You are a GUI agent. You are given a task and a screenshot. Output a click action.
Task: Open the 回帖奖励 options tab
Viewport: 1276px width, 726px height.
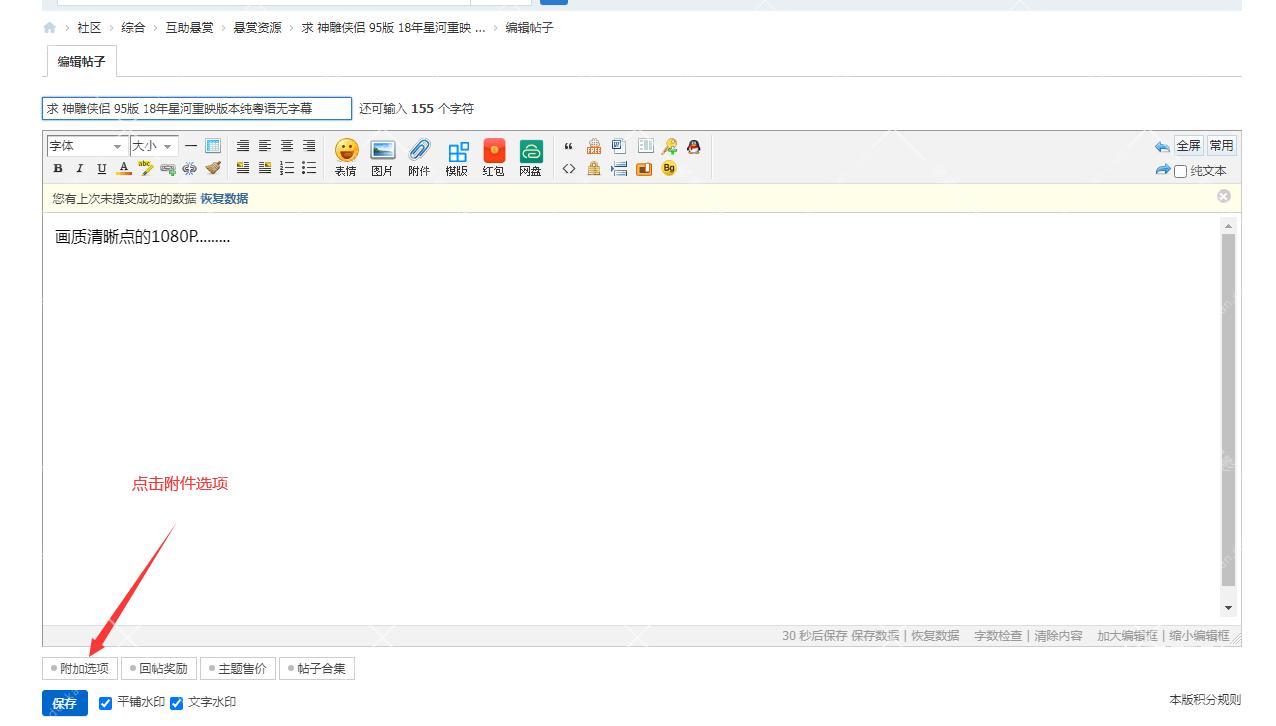point(159,668)
